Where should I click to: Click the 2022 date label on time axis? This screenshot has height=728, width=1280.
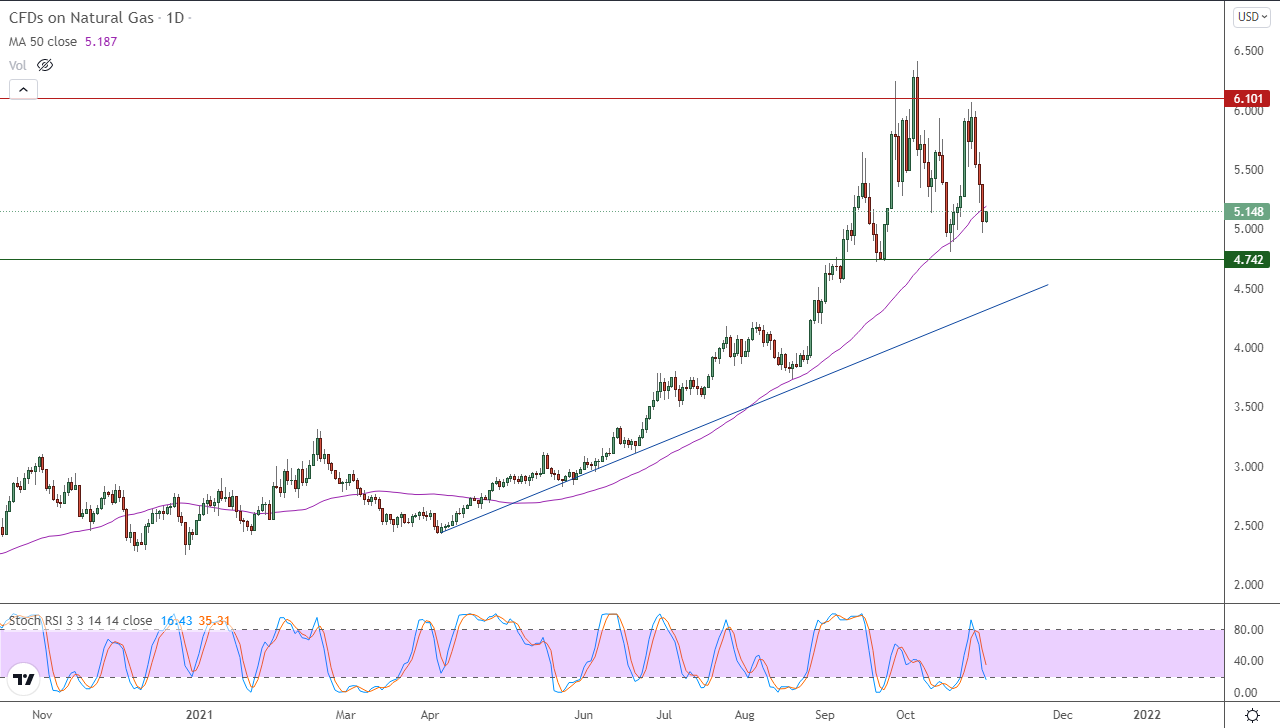pos(1147,715)
